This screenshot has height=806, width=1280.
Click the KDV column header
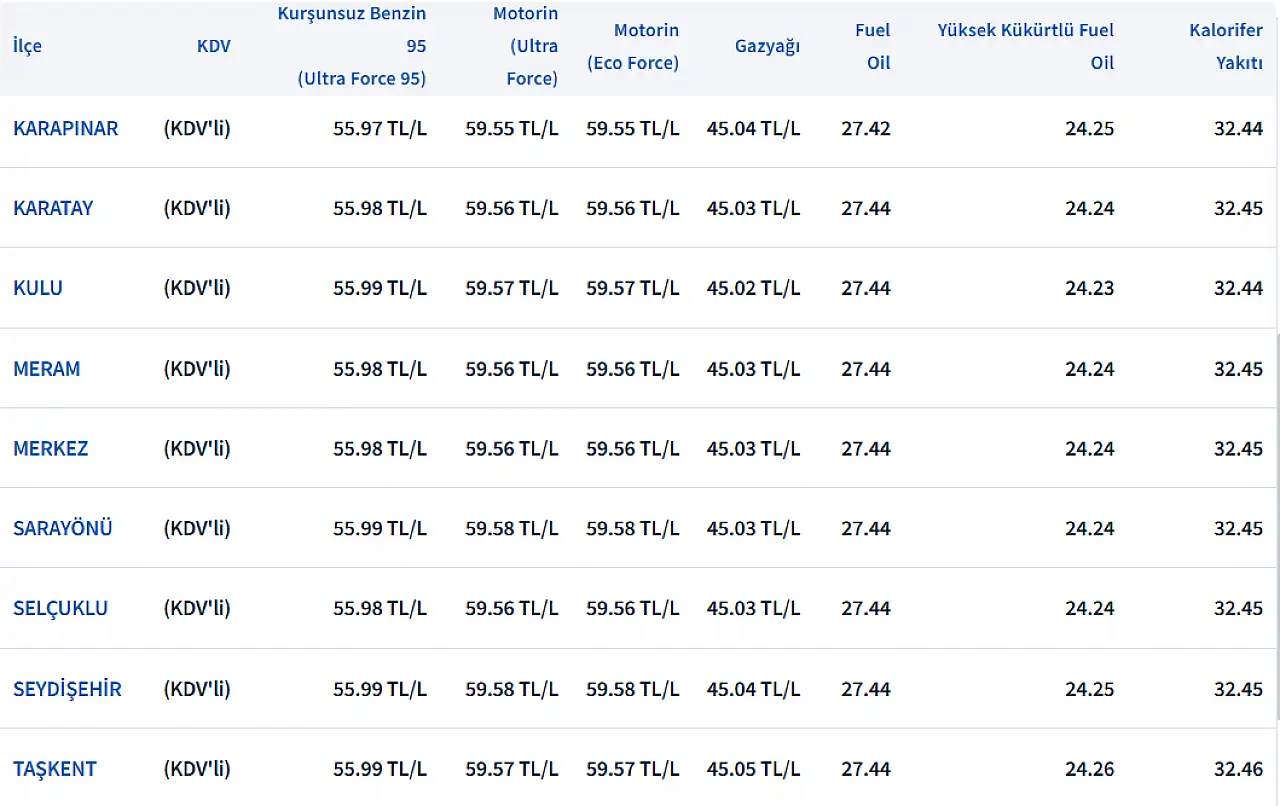coord(213,46)
